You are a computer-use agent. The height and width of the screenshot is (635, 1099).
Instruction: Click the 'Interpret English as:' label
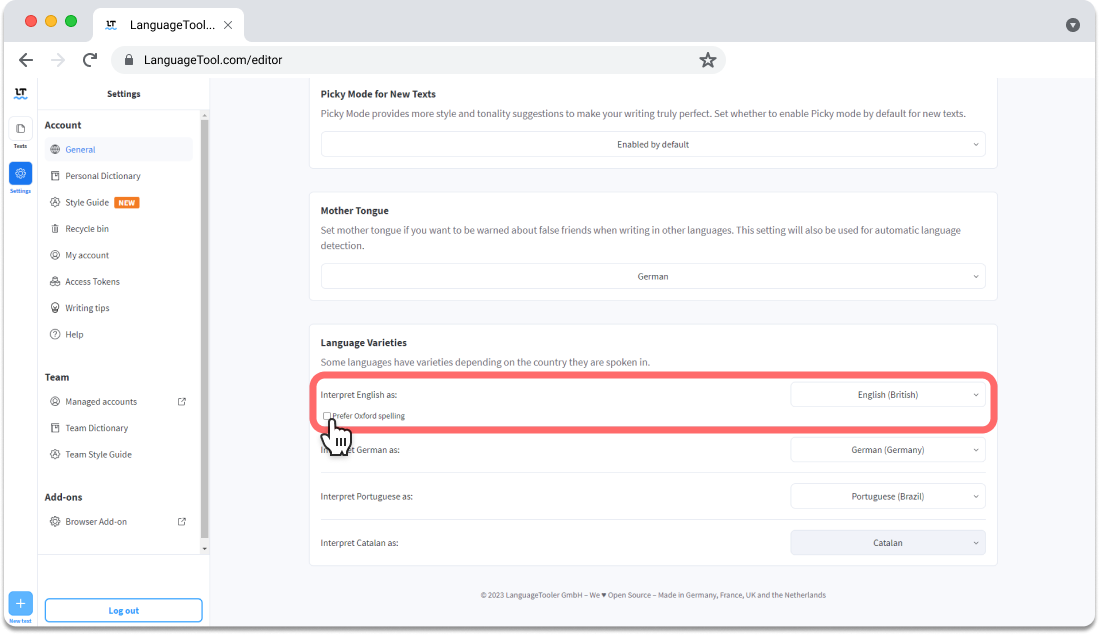tap(359, 395)
